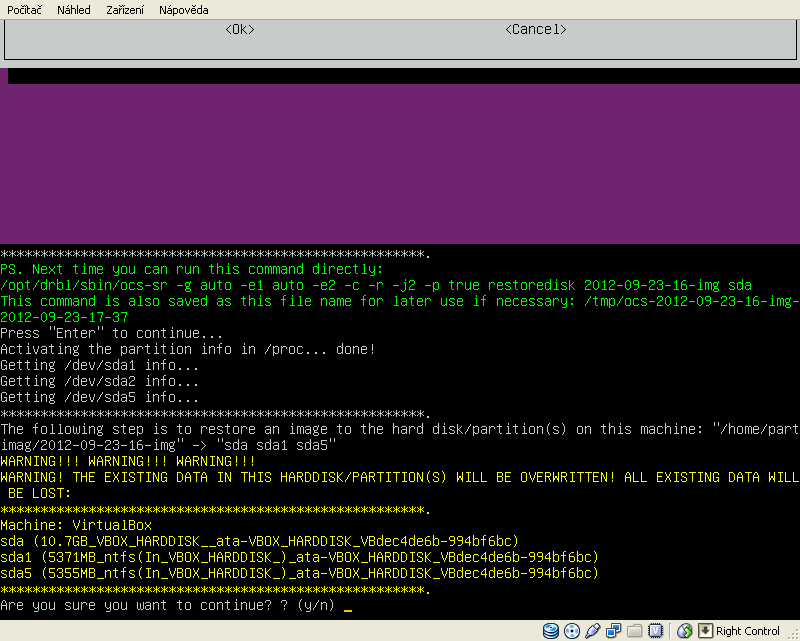Click the network adapters status icon
Screen dimensions: 800x641
click(x=613, y=631)
